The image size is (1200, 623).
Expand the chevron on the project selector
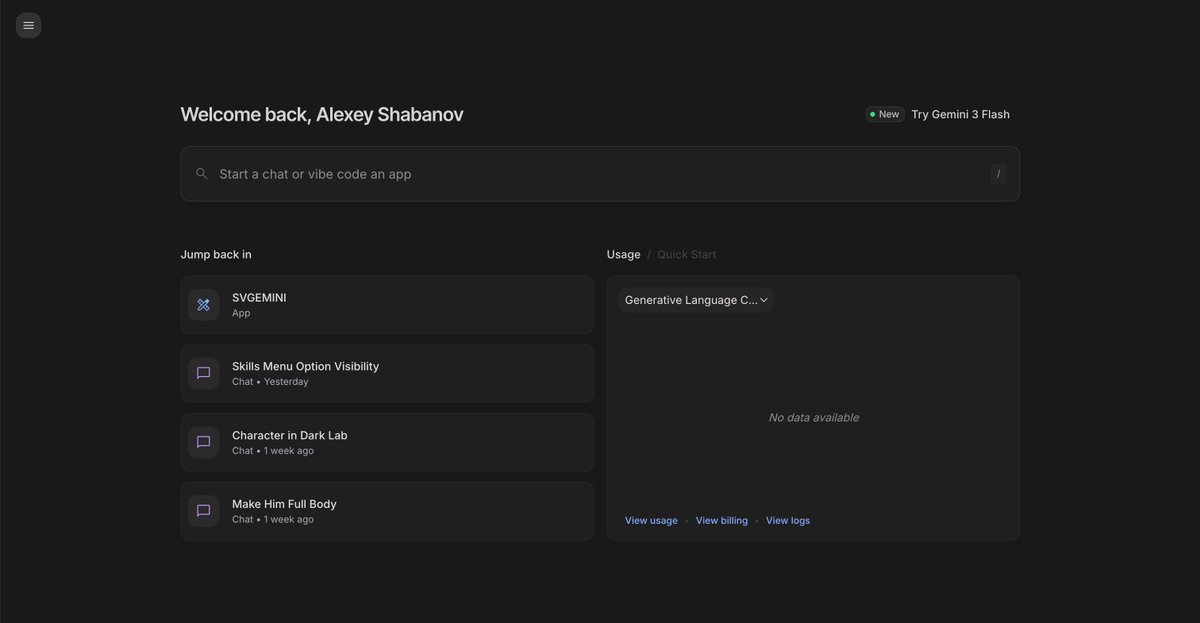[x=763, y=299]
